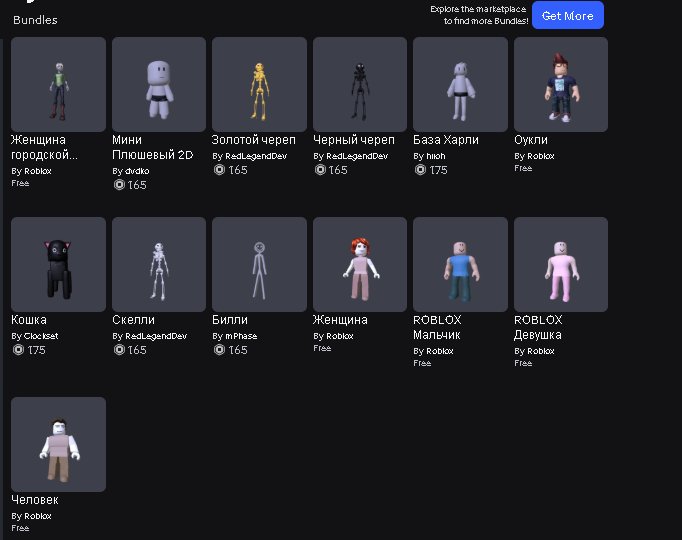Choose the pink ROBLOX Девушка thumbnail
Image resolution: width=682 pixels, height=540 pixels.
pyautogui.click(x=561, y=264)
